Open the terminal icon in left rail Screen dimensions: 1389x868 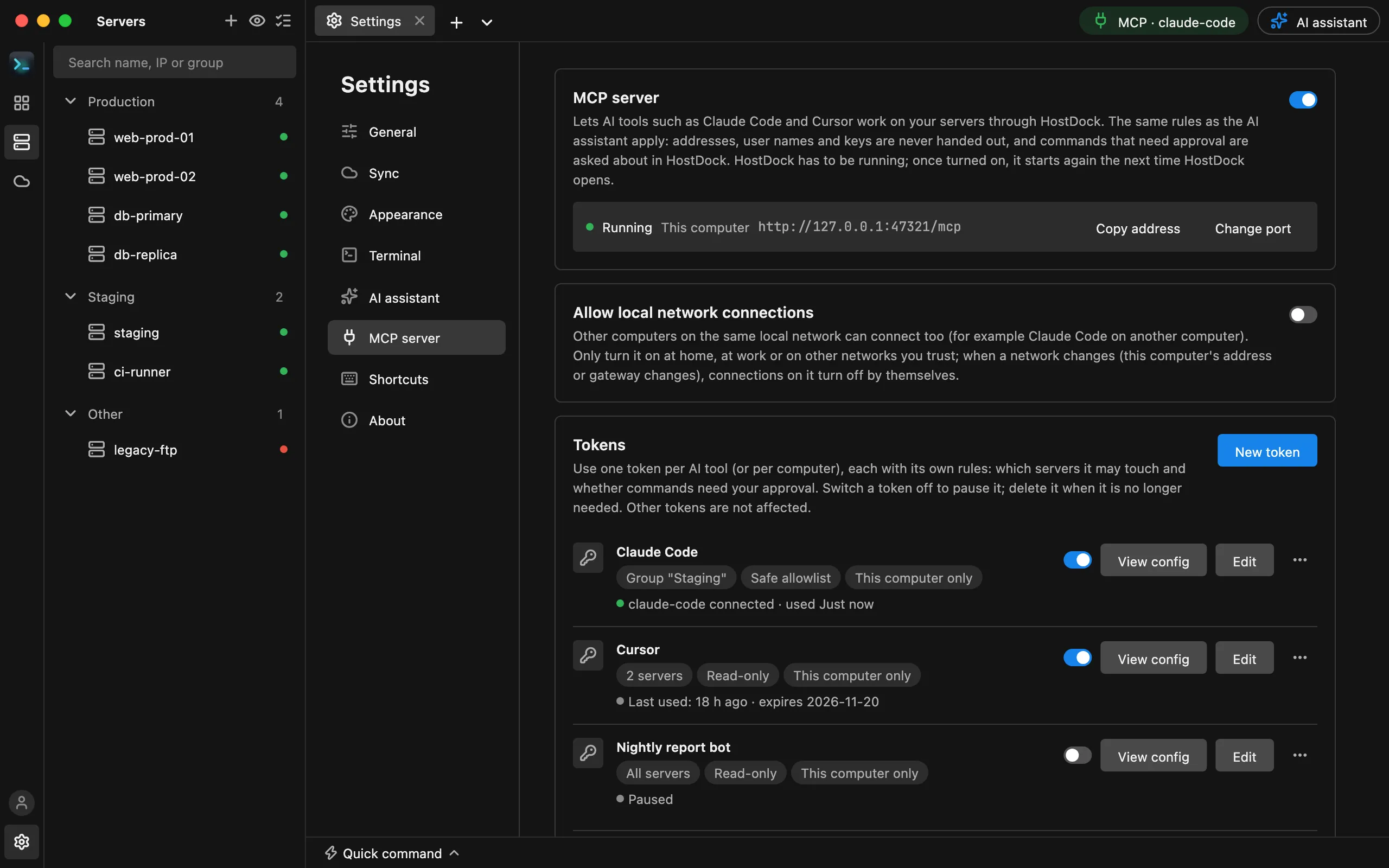[22, 63]
